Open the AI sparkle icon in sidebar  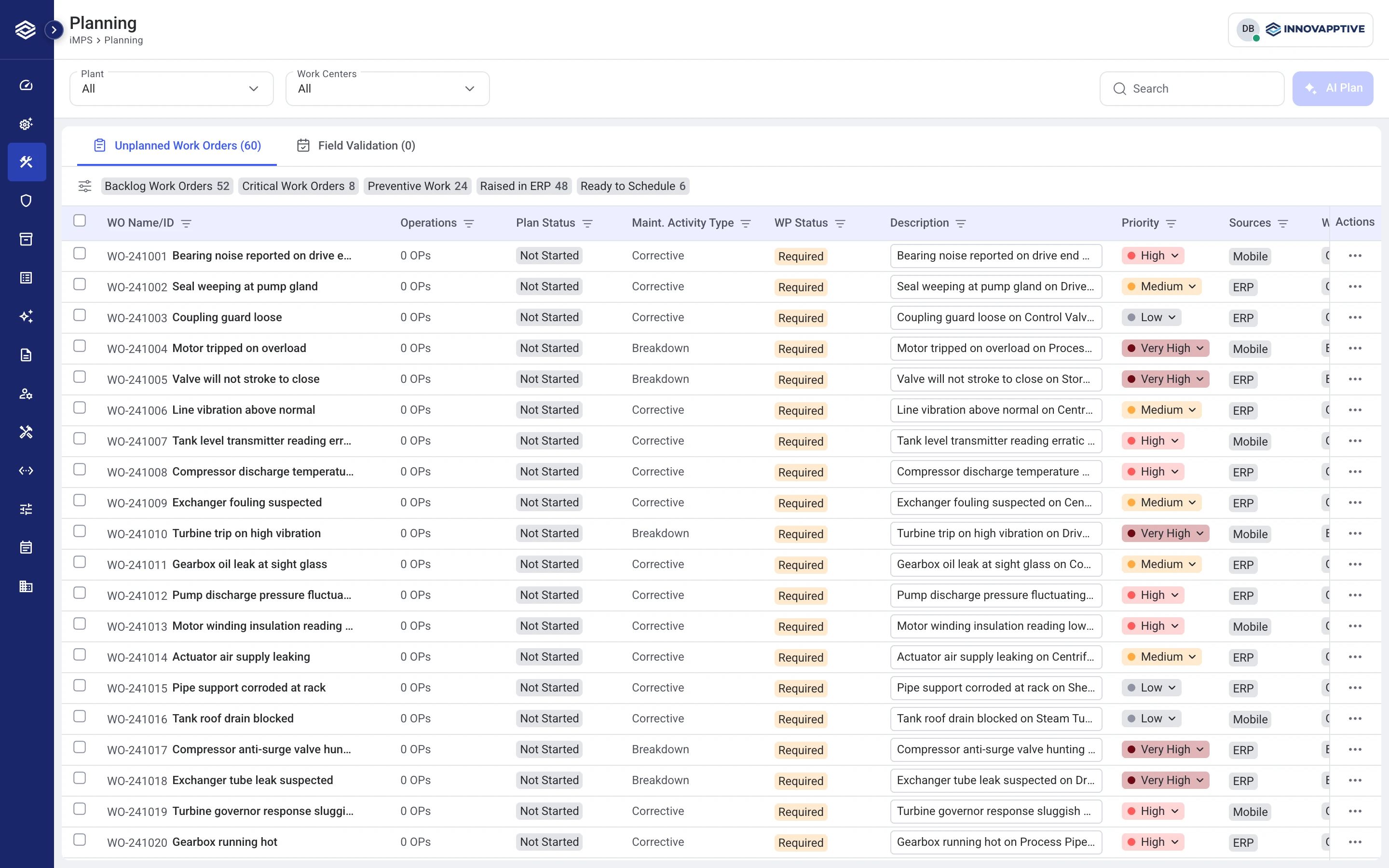coord(26,316)
